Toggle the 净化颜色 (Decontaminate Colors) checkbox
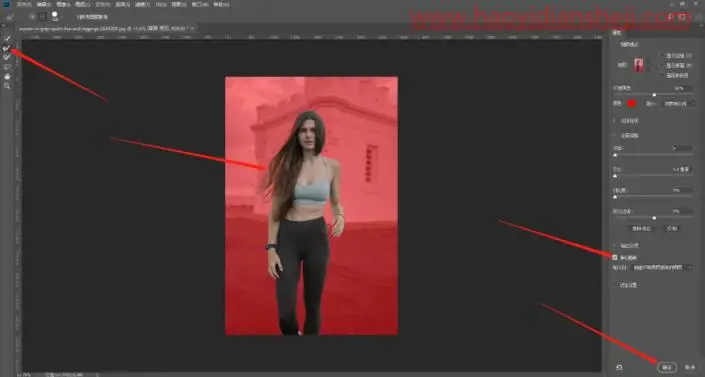 615,257
